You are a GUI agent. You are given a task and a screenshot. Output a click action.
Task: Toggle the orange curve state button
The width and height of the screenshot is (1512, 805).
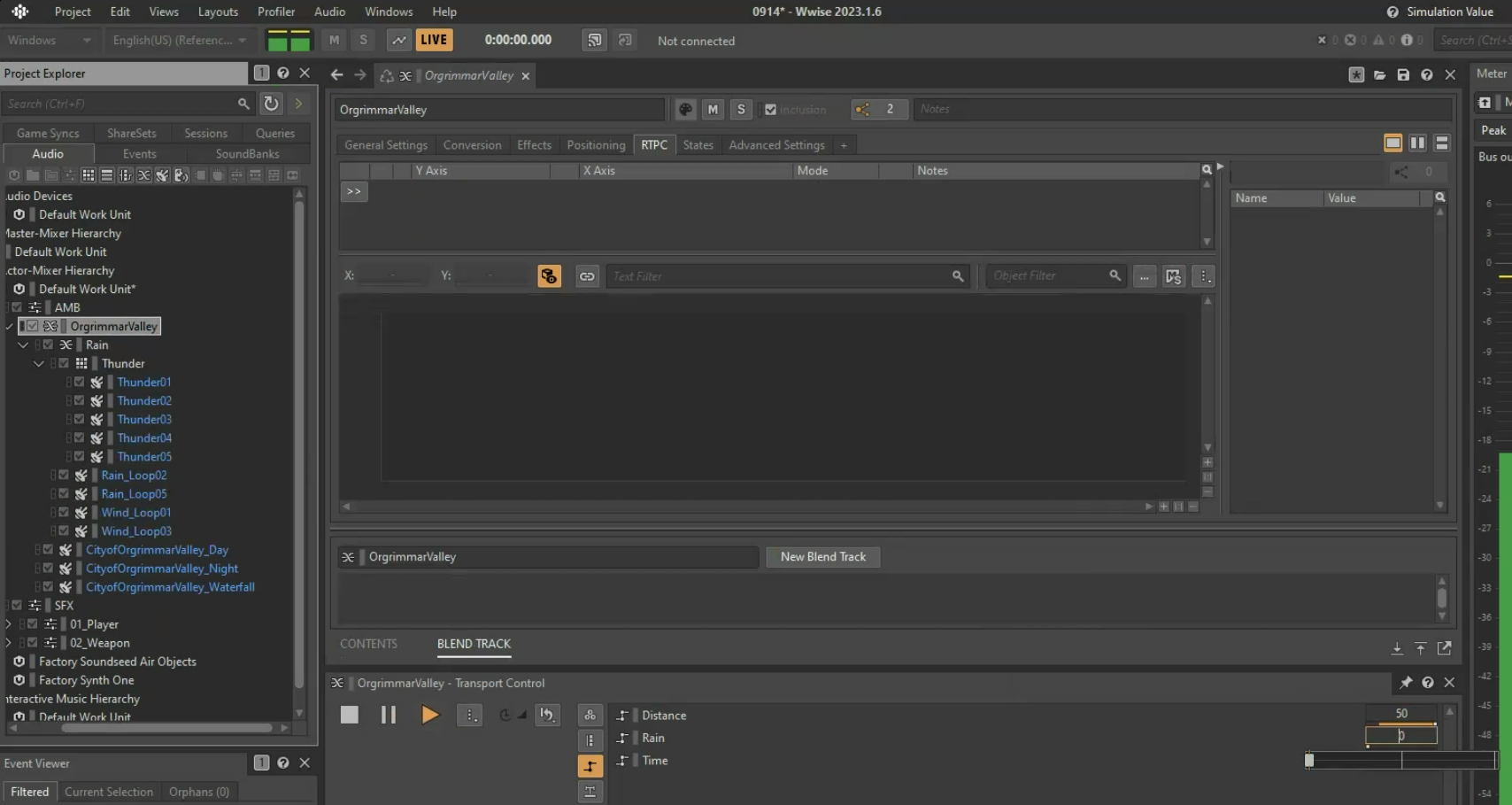tap(549, 276)
